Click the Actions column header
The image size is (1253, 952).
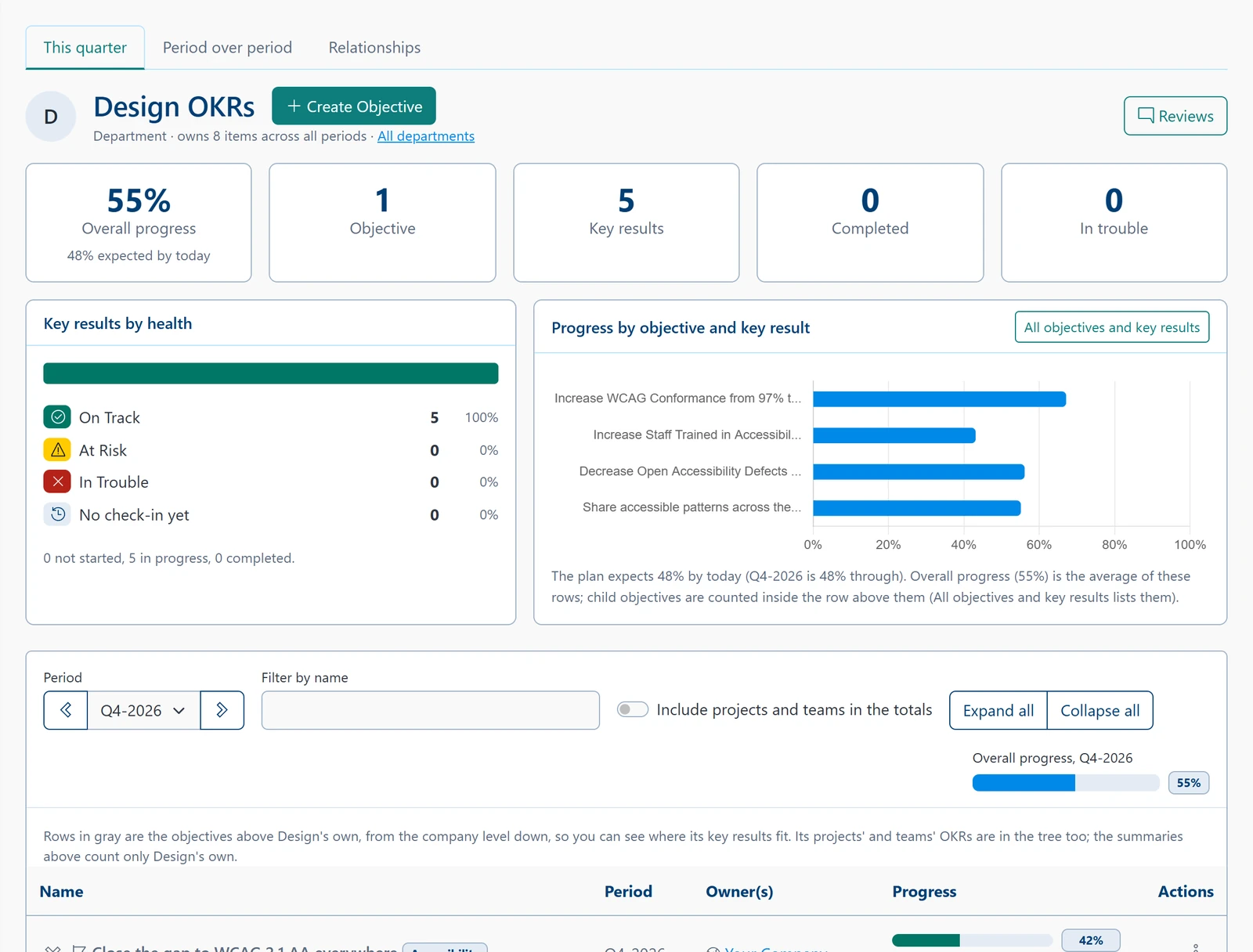pos(1186,892)
